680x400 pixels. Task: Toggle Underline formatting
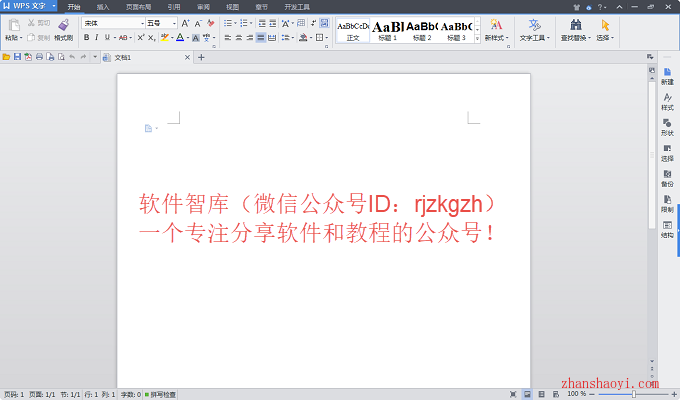coord(107,38)
